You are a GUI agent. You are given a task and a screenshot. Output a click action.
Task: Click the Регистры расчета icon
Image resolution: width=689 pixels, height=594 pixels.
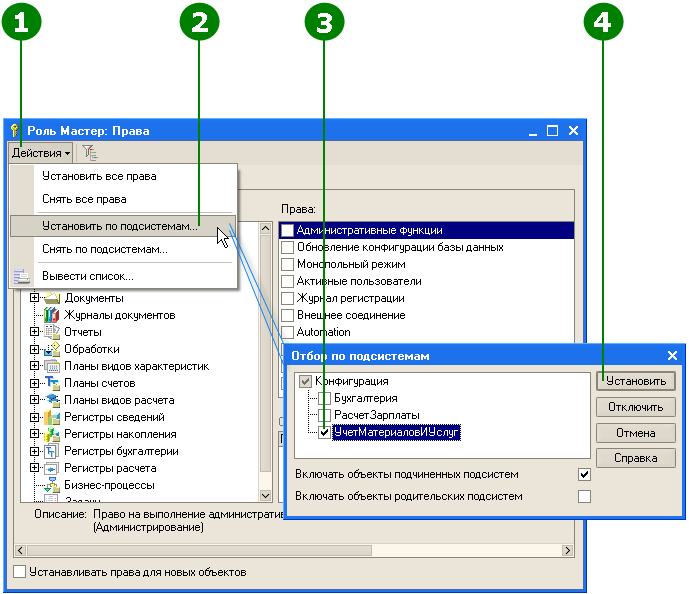click(x=52, y=468)
